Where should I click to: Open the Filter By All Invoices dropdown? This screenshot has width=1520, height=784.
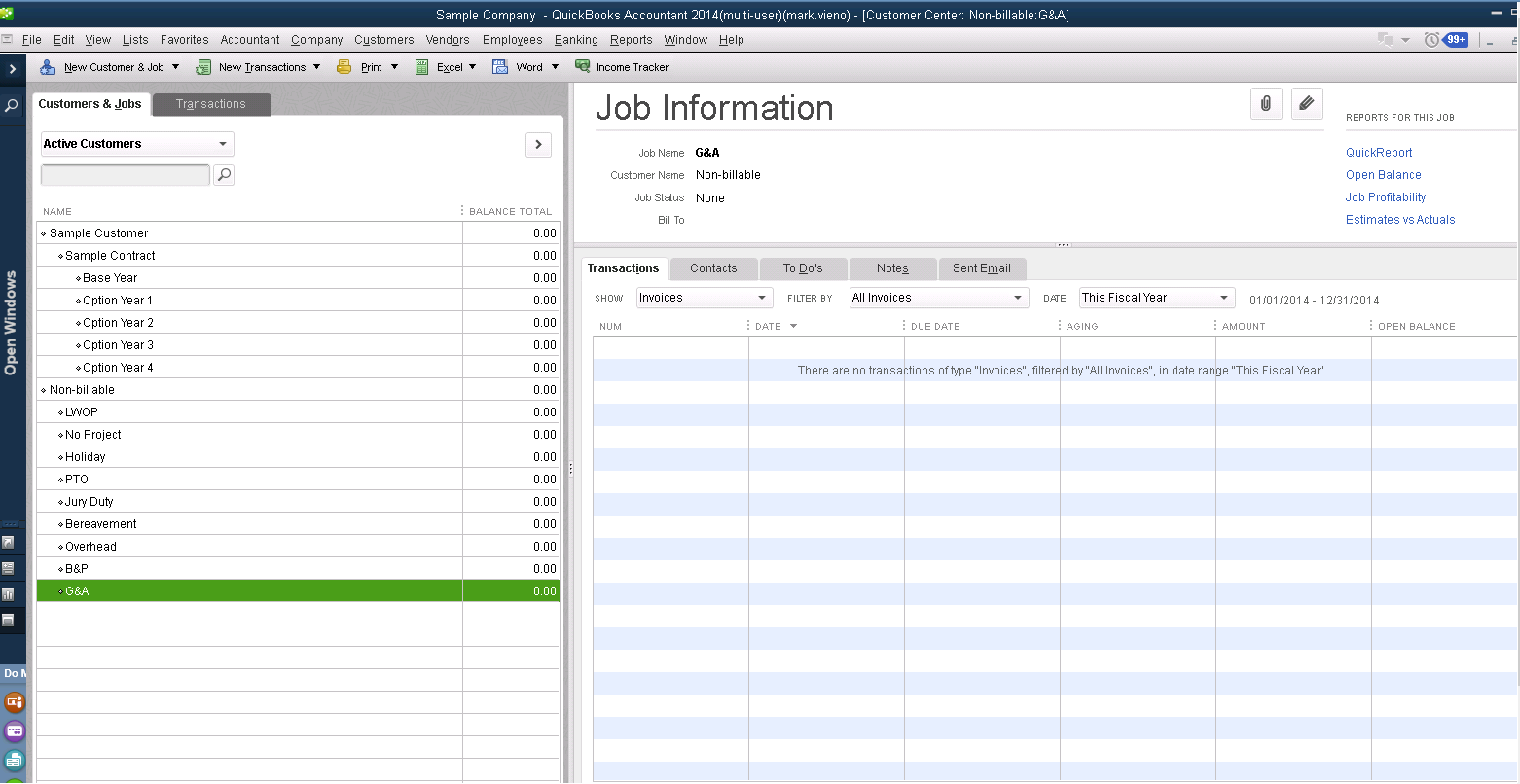[x=939, y=298]
